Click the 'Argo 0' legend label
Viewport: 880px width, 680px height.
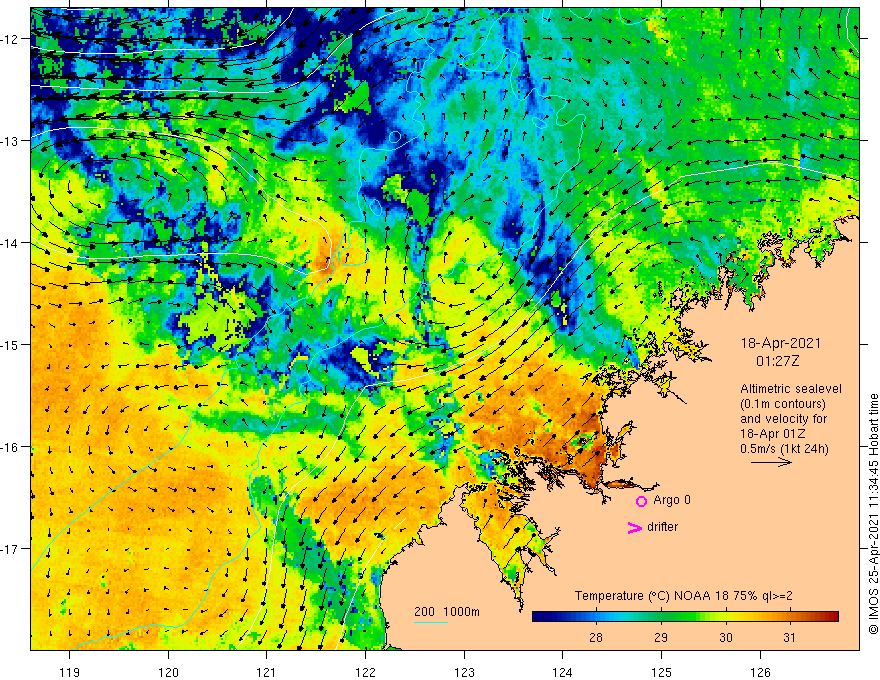click(672, 500)
